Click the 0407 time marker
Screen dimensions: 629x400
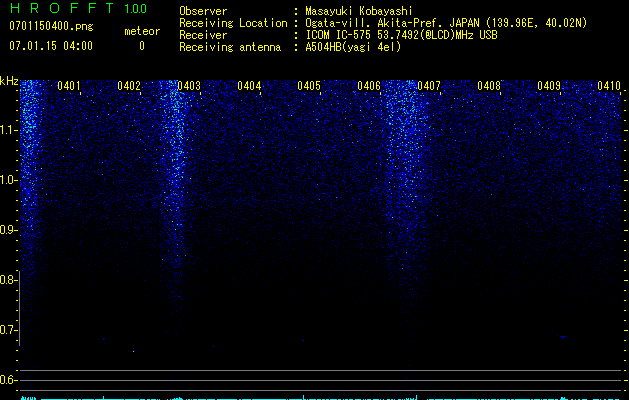[x=429, y=86]
